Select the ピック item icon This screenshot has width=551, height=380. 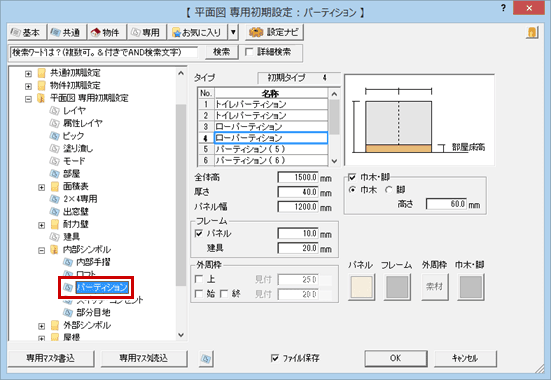pos(55,136)
